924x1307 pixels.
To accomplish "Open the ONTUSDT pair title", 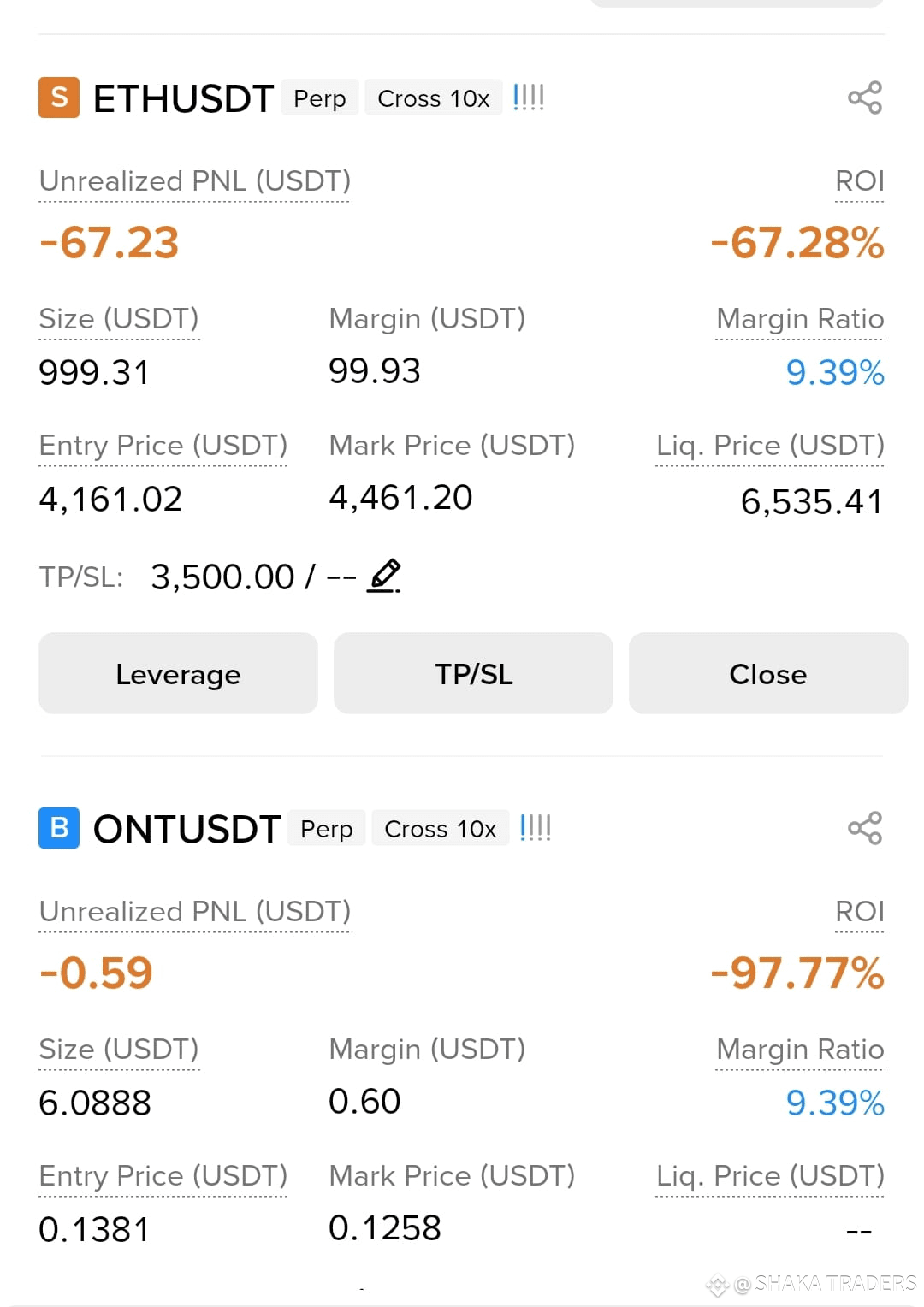I will [x=187, y=829].
